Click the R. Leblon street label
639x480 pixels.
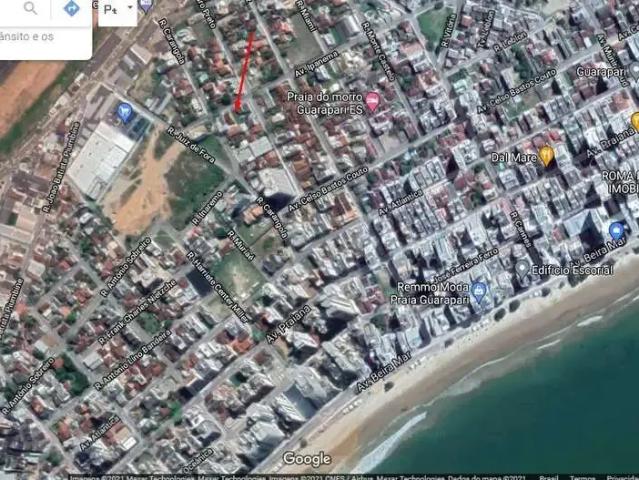[510, 42]
